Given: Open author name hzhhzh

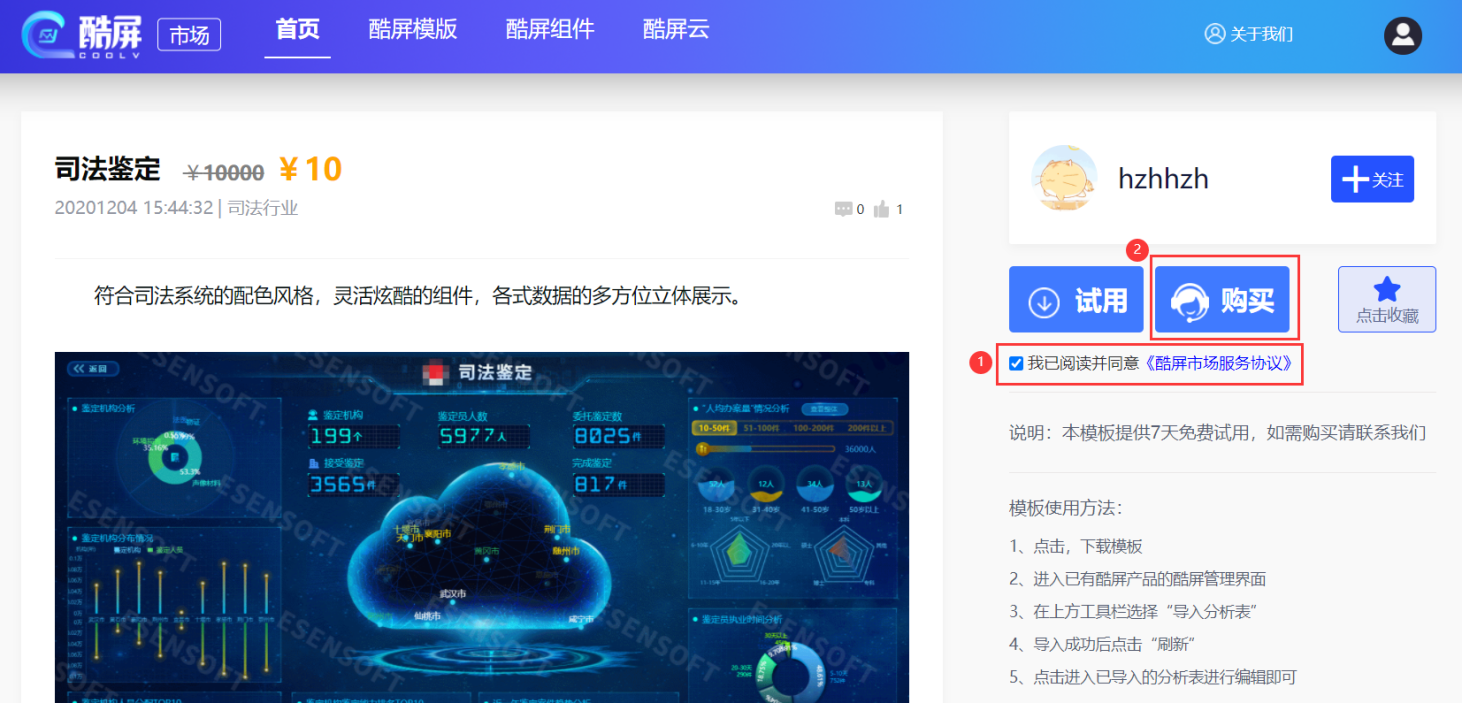Looking at the screenshot, I should tap(1163, 179).
